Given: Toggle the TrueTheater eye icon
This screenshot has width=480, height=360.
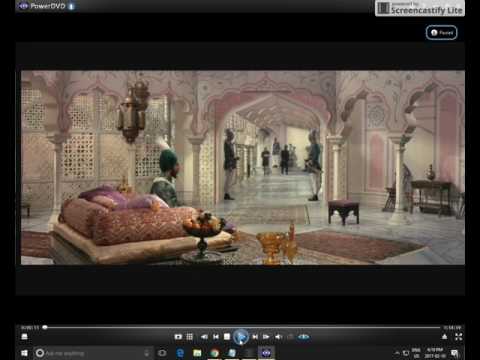Looking at the screenshot, I should coord(303,337).
